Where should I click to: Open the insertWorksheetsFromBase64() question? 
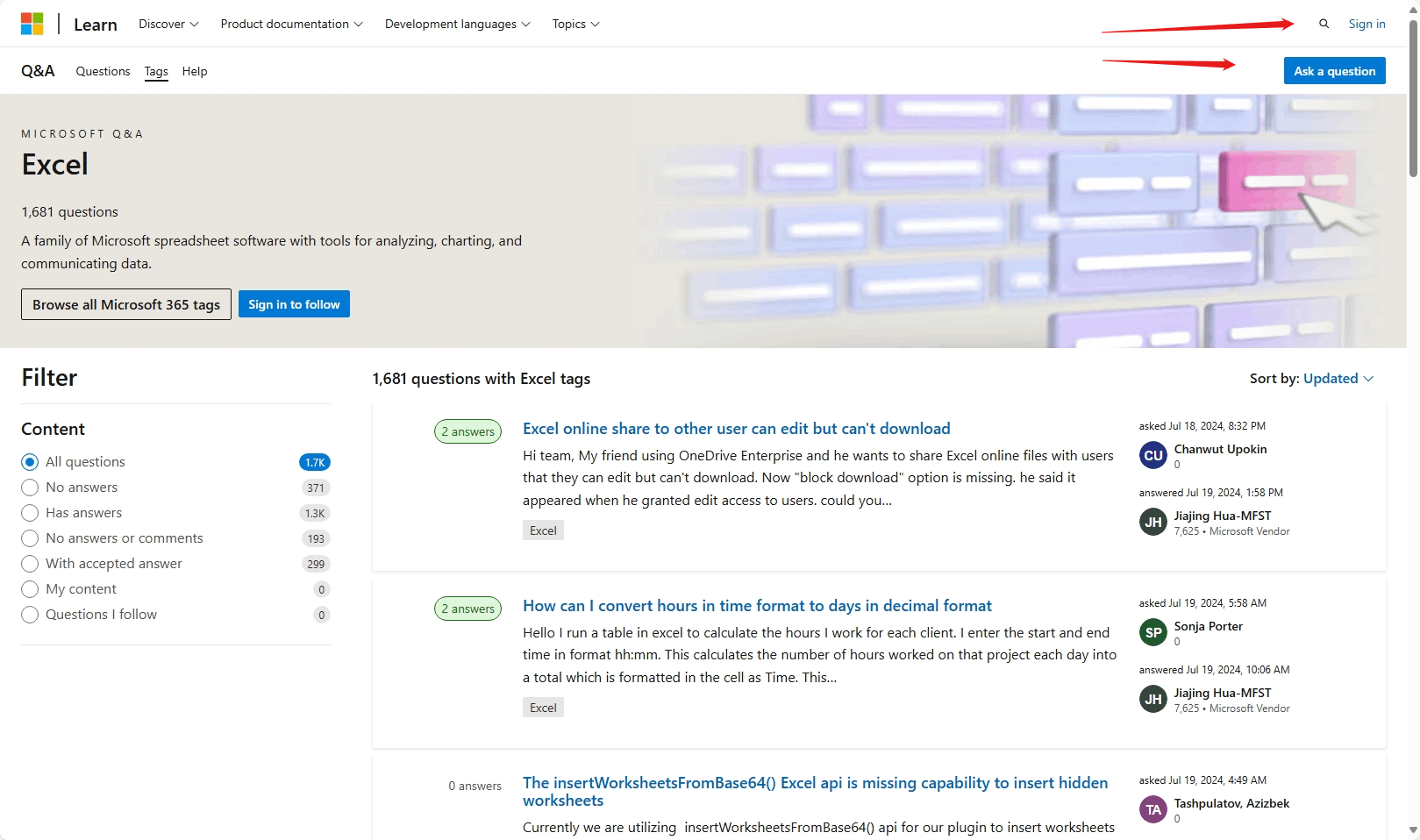pyautogui.click(x=816, y=792)
